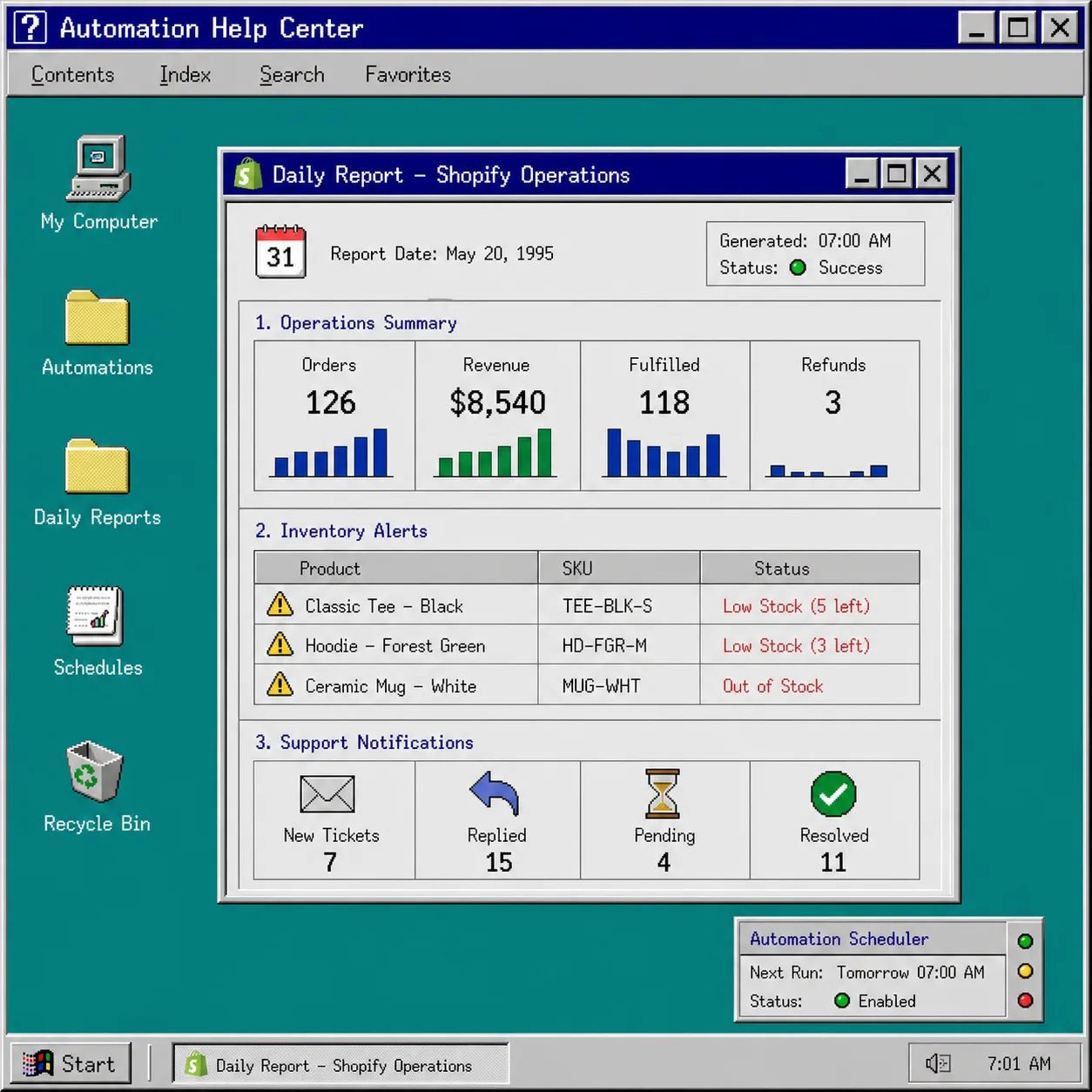Click the Next Run: Tomorrow 07:00 AM text
The width and height of the screenshot is (1092, 1092).
pos(867,972)
